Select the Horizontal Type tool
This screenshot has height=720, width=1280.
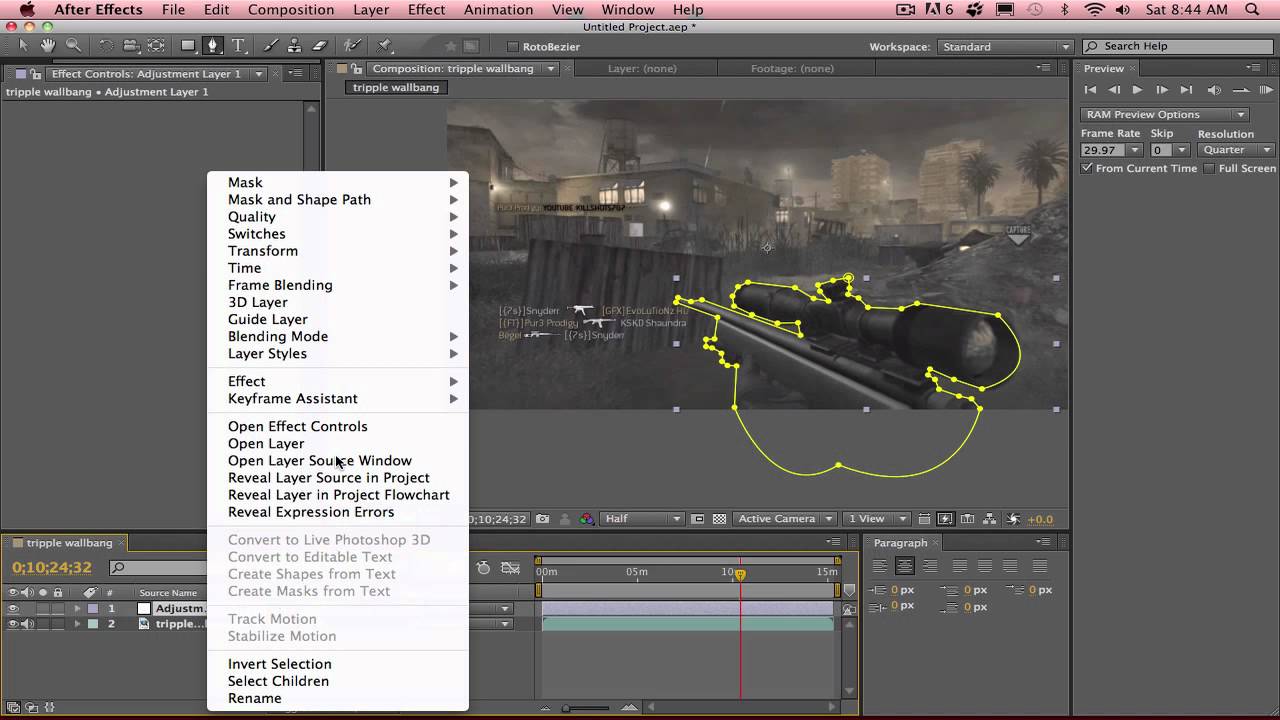pos(239,46)
